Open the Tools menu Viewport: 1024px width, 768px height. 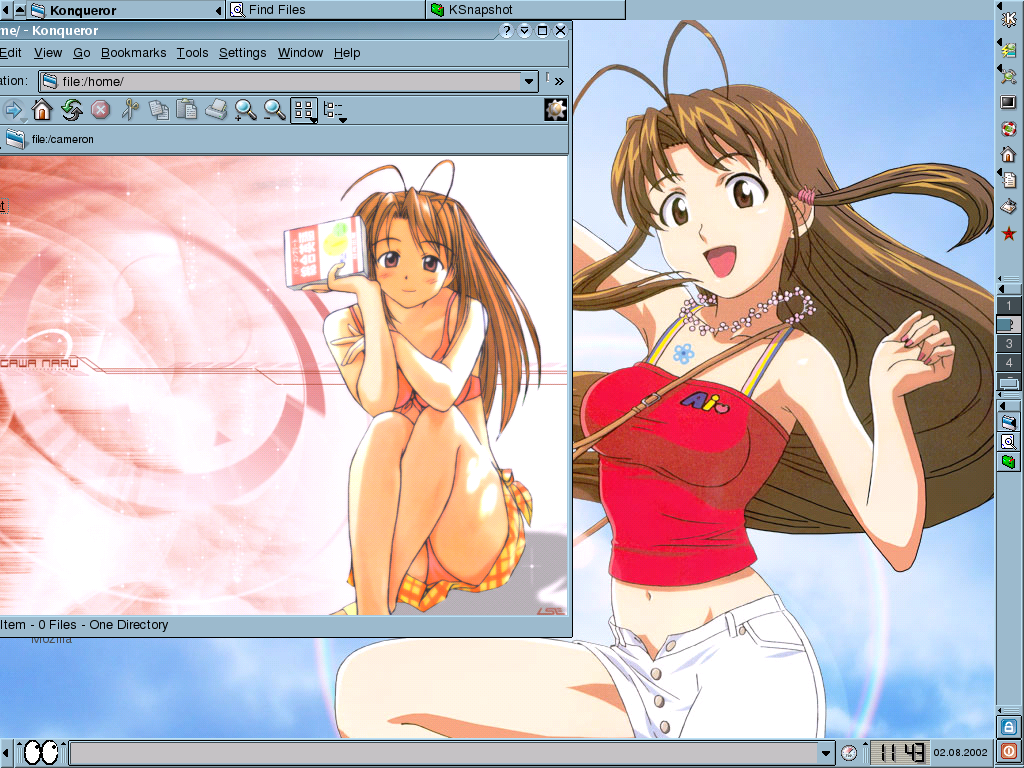[x=192, y=53]
